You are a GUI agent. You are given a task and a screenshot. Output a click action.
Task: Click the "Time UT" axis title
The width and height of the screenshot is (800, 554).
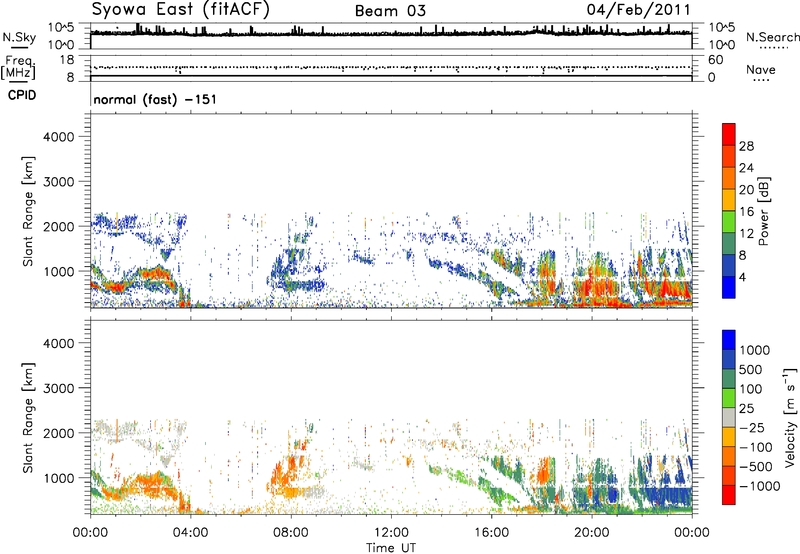click(x=391, y=548)
